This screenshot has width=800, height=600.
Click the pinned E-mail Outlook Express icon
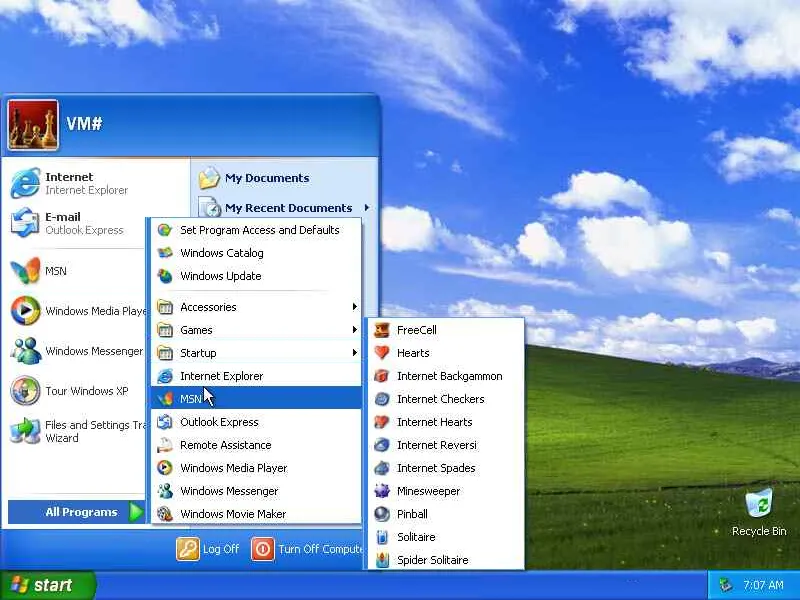[25, 223]
